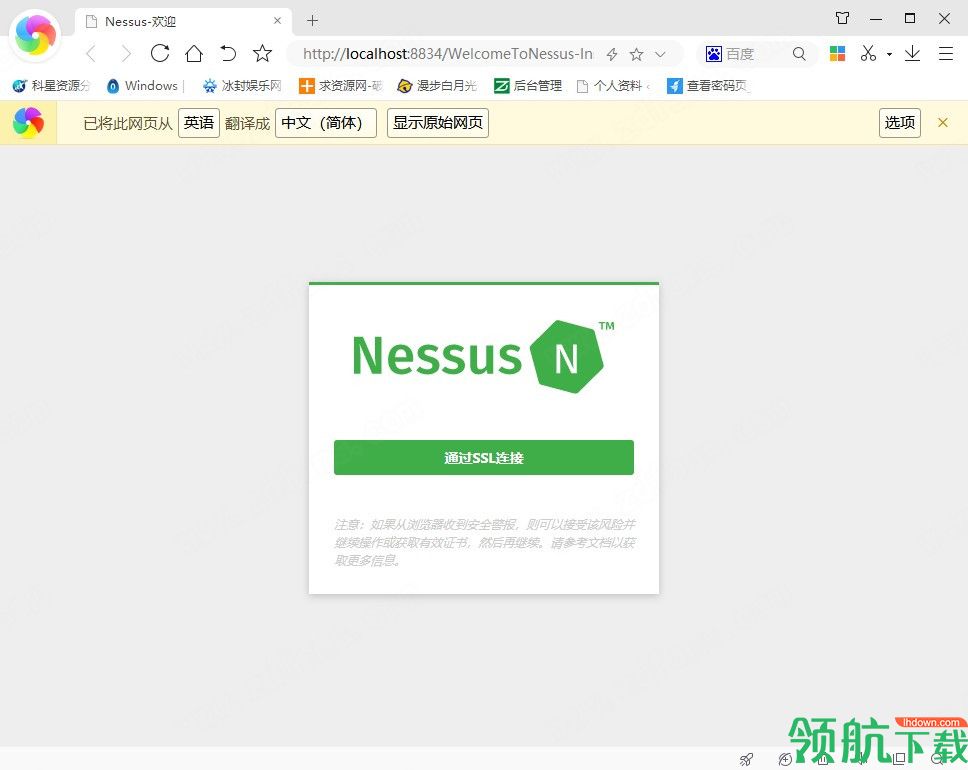The height and width of the screenshot is (770, 968).
Task: Click the favorites star next to home
Action: point(262,53)
